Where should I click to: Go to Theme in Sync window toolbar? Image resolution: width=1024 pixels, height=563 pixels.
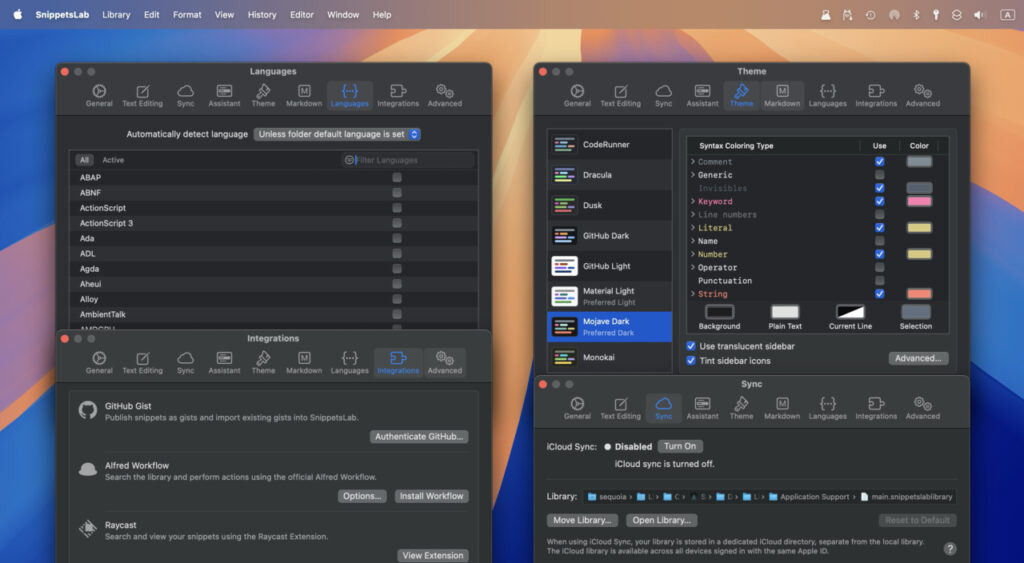(x=741, y=408)
